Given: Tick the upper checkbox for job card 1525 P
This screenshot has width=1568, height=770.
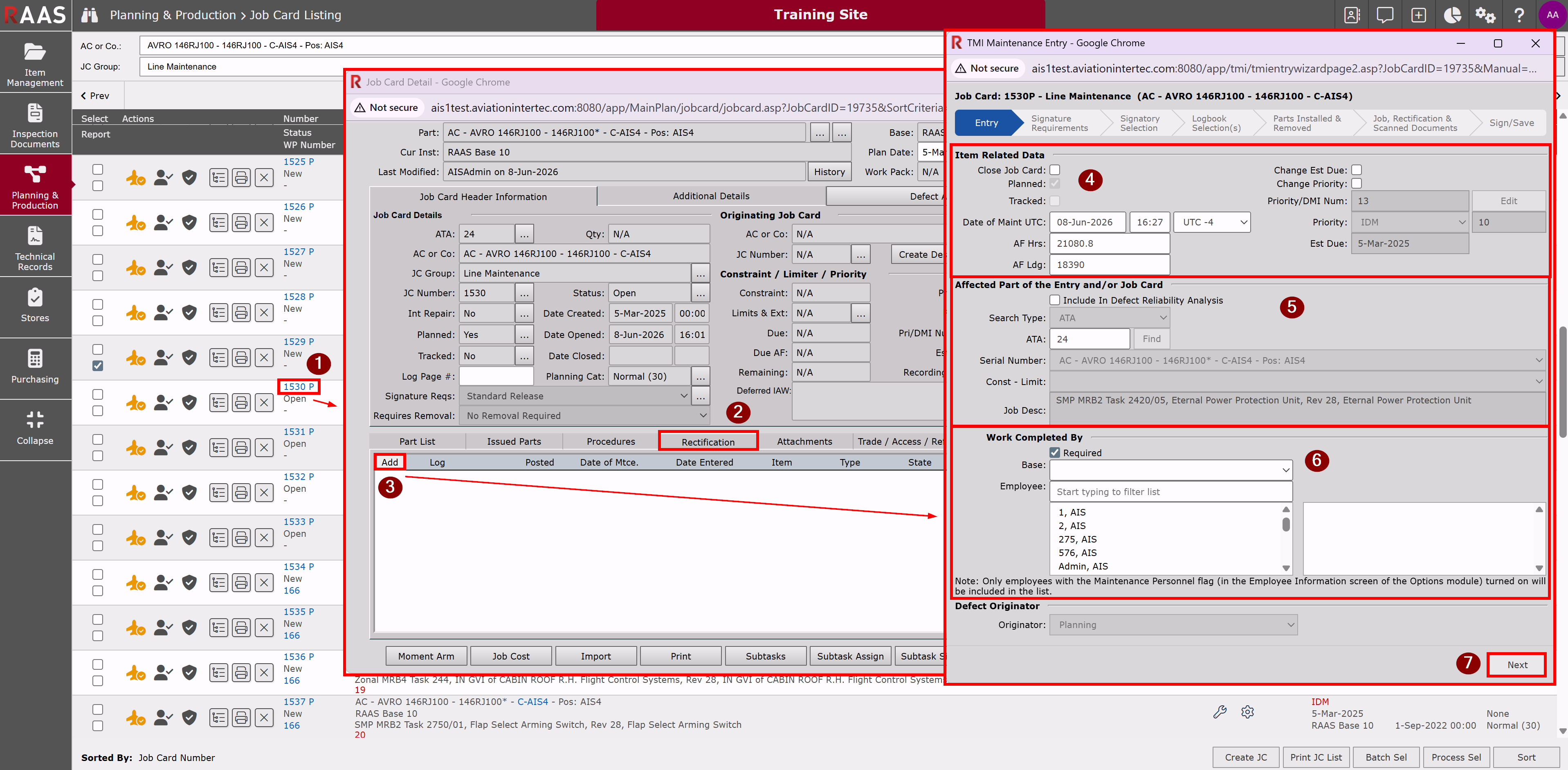Looking at the screenshot, I should (97, 169).
